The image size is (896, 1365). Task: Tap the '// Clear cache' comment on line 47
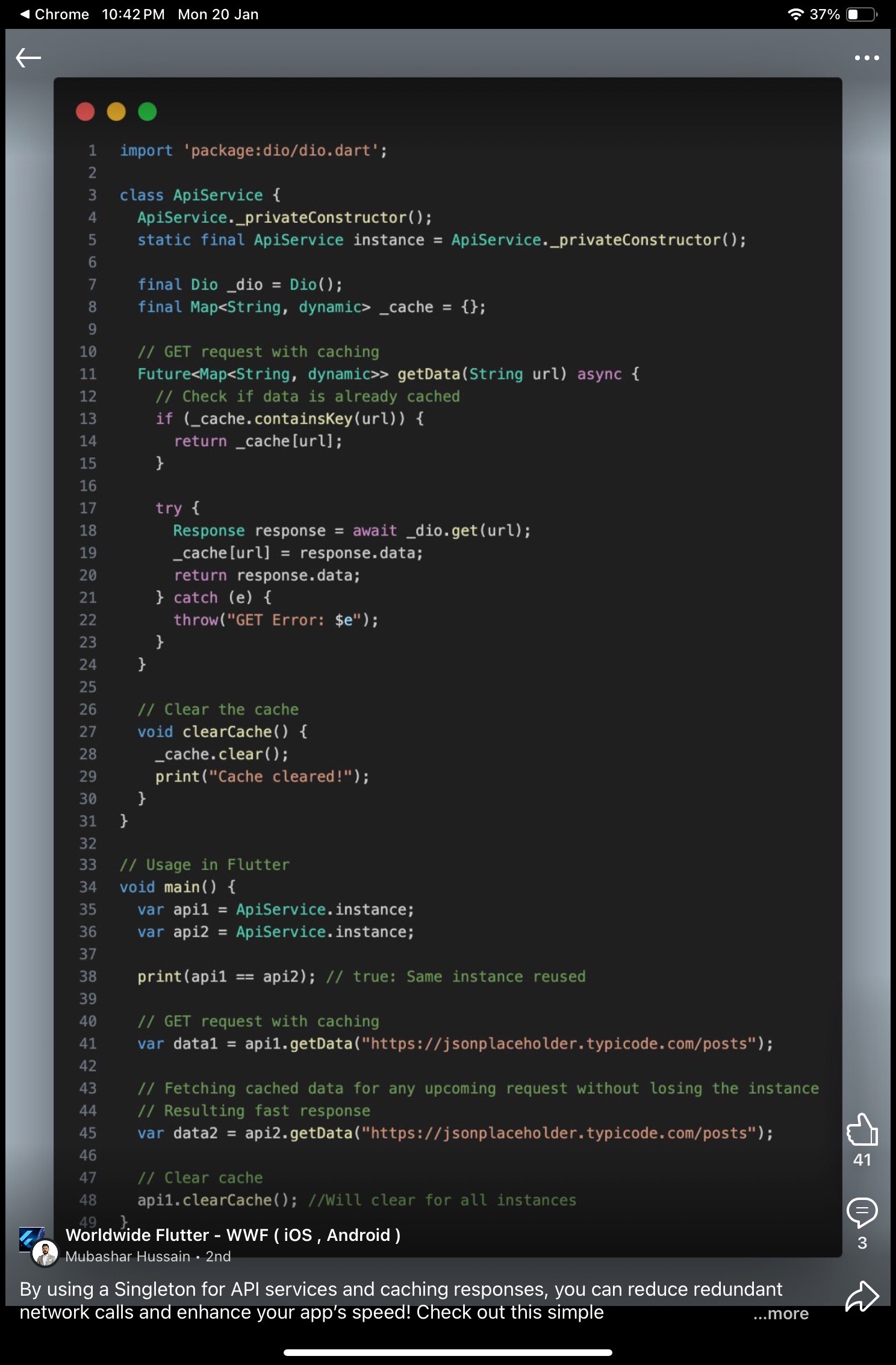click(x=200, y=1178)
